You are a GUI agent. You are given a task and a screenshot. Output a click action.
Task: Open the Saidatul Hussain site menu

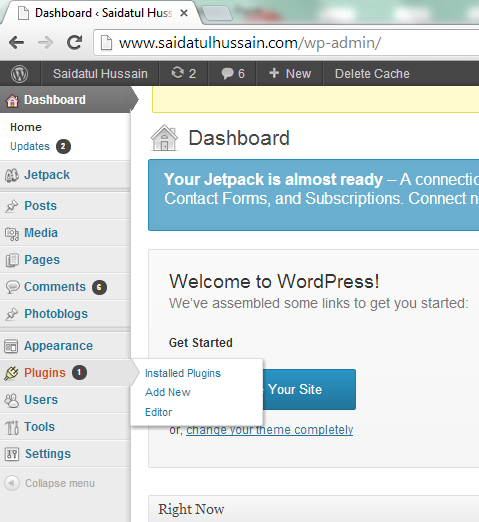pos(100,74)
